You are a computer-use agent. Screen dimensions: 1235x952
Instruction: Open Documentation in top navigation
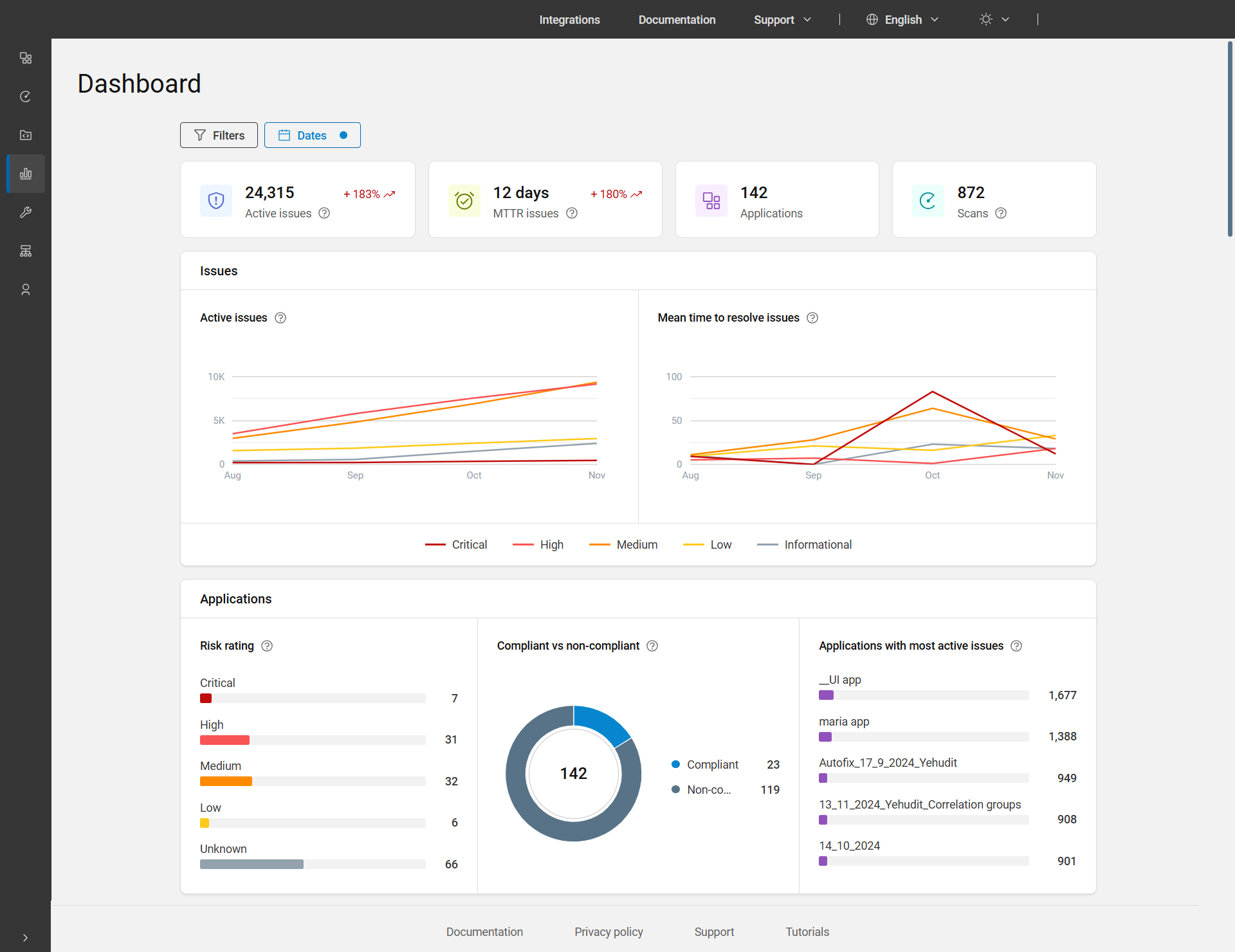[x=677, y=20]
